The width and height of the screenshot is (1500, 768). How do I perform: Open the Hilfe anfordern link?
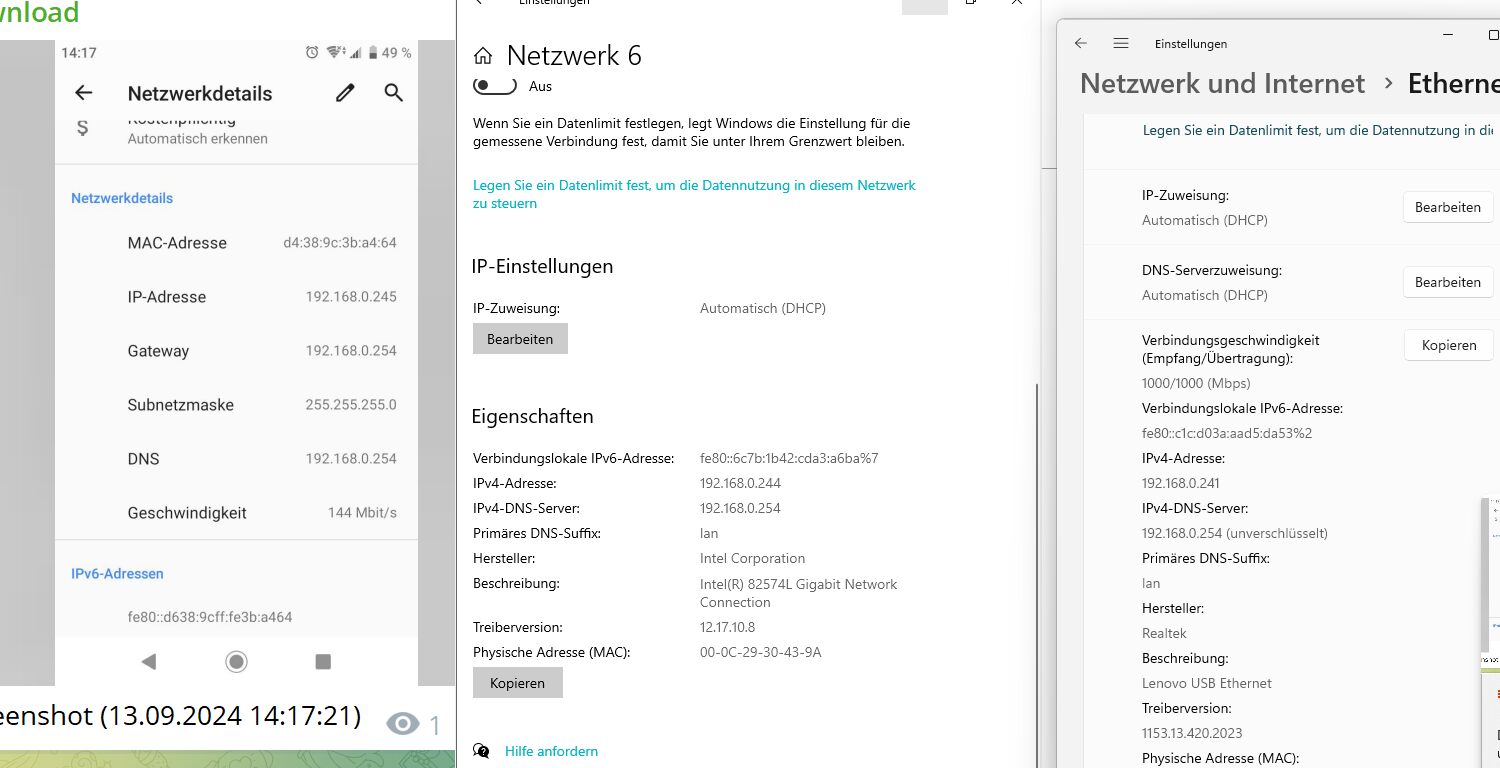coord(551,751)
